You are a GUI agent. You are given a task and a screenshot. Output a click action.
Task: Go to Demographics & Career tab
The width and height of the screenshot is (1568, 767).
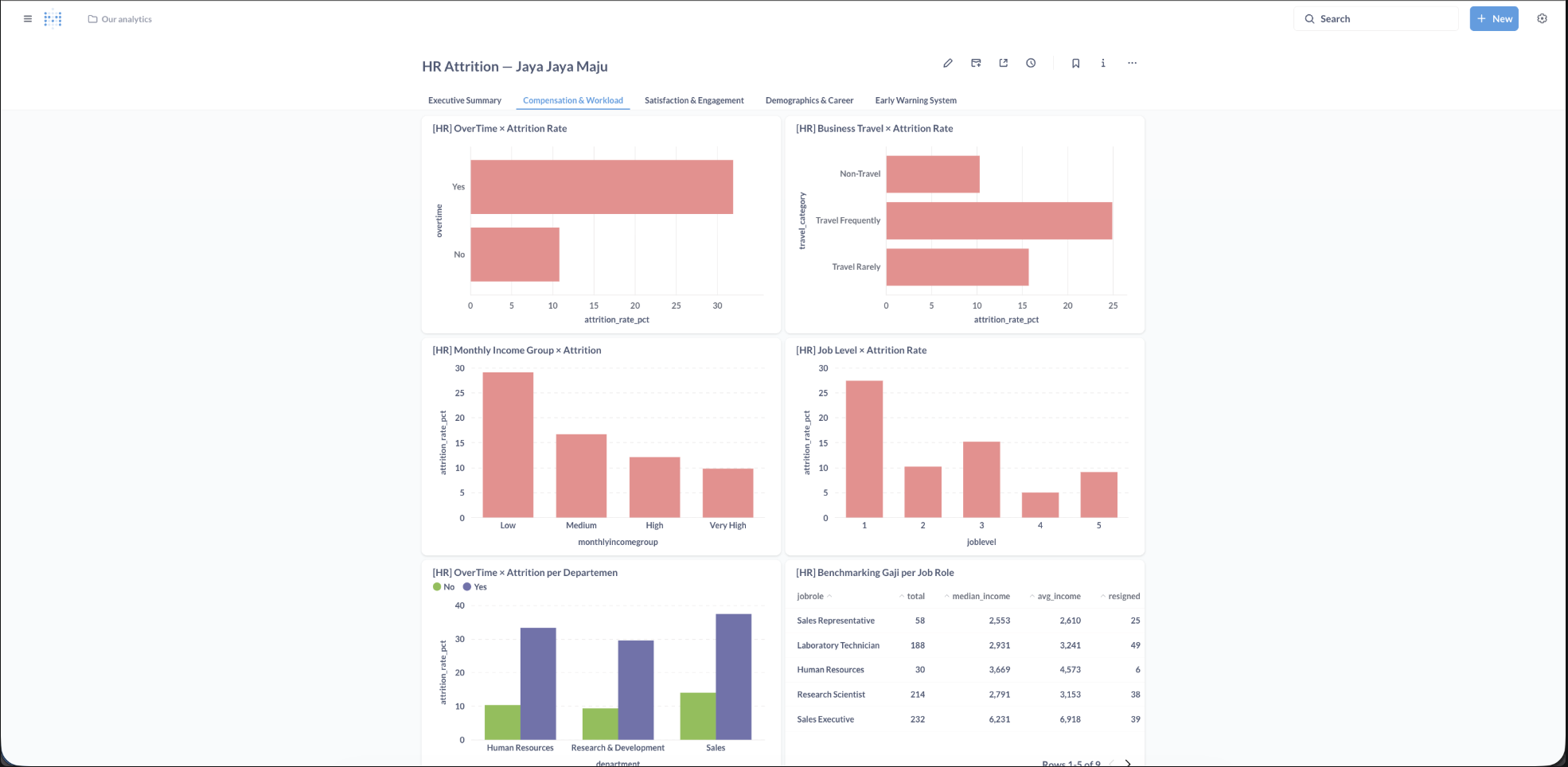809,100
